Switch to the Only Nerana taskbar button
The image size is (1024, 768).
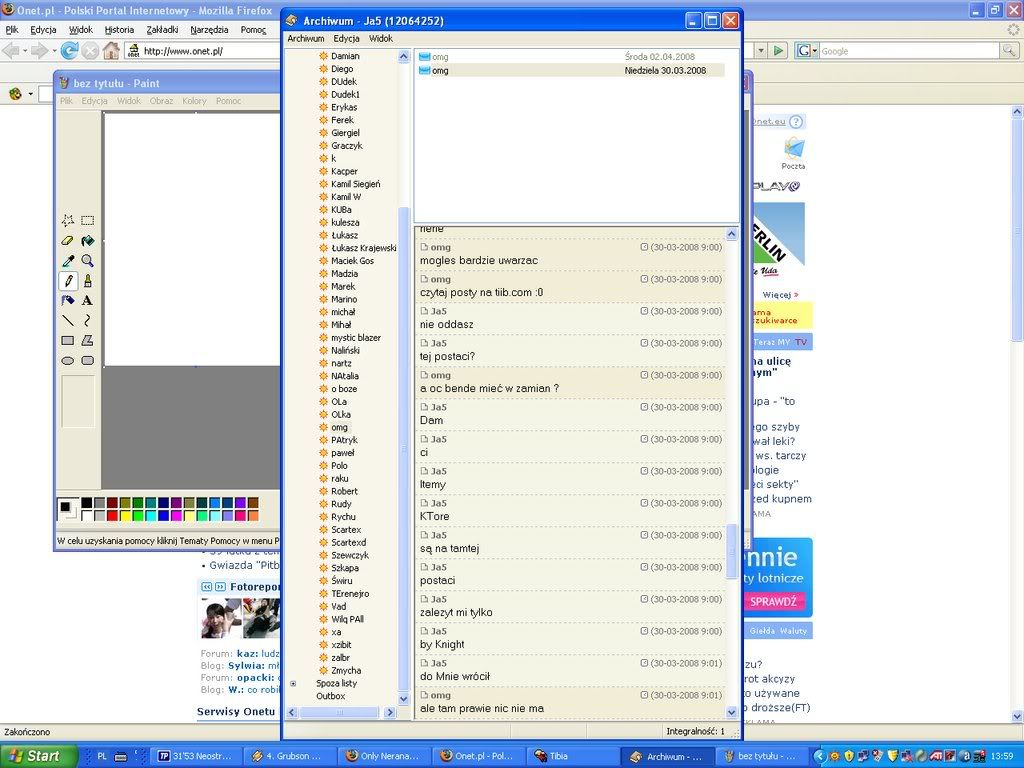coord(385,756)
